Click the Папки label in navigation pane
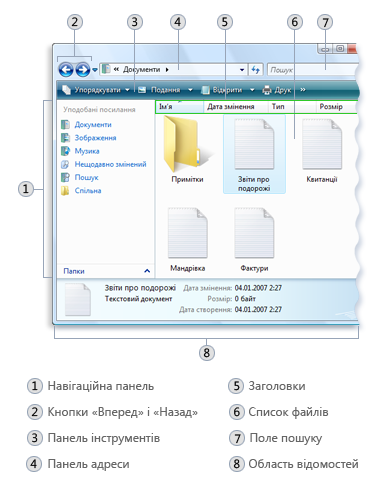 74,271
